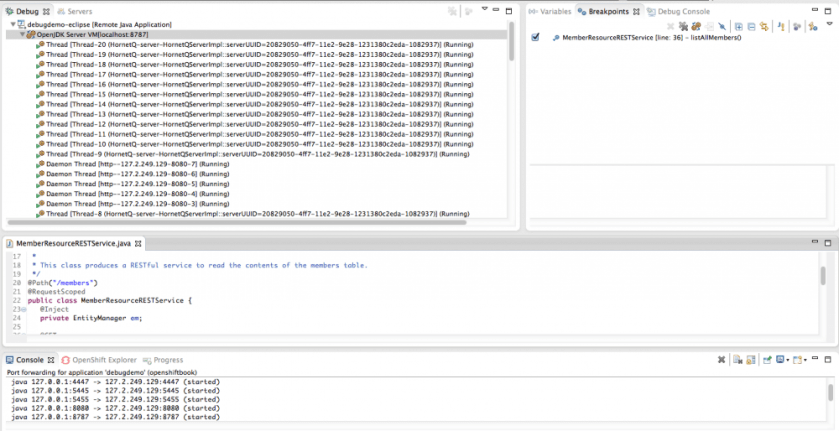Click Skip All Breakpoints icon
Image resolution: width=839 pixels, height=431 pixels.
click(x=723, y=26)
